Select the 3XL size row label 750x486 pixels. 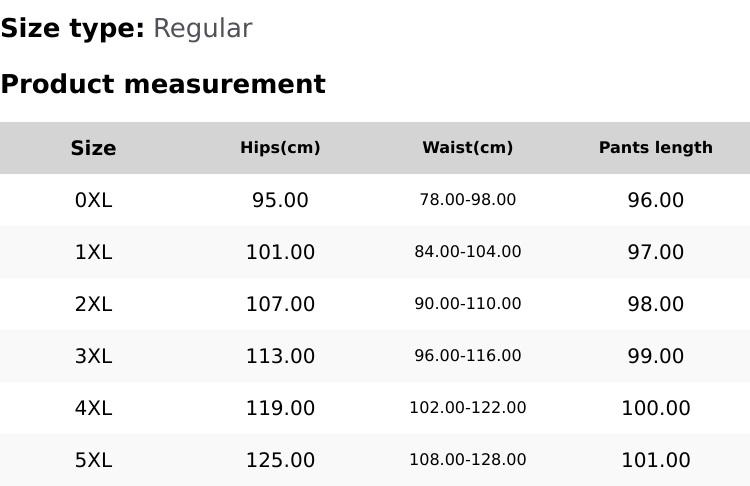93,356
